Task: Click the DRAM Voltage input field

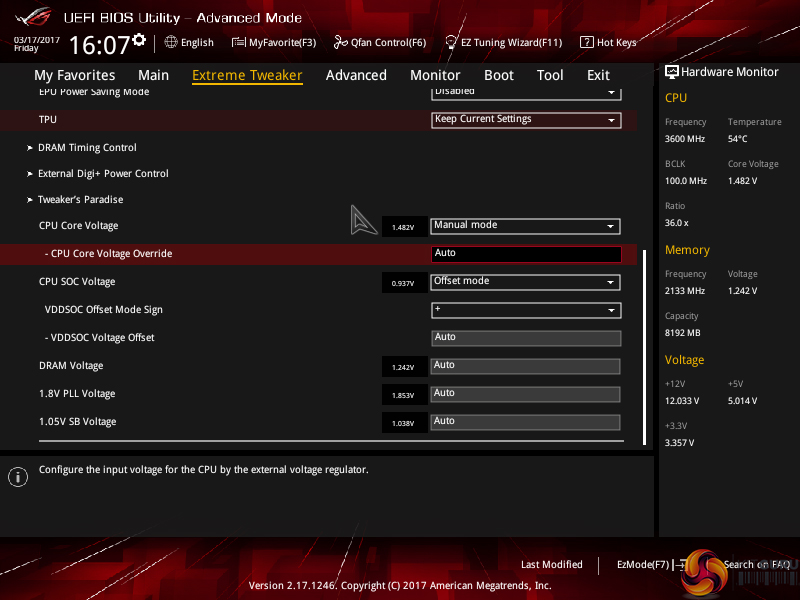Action: [x=526, y=366]
